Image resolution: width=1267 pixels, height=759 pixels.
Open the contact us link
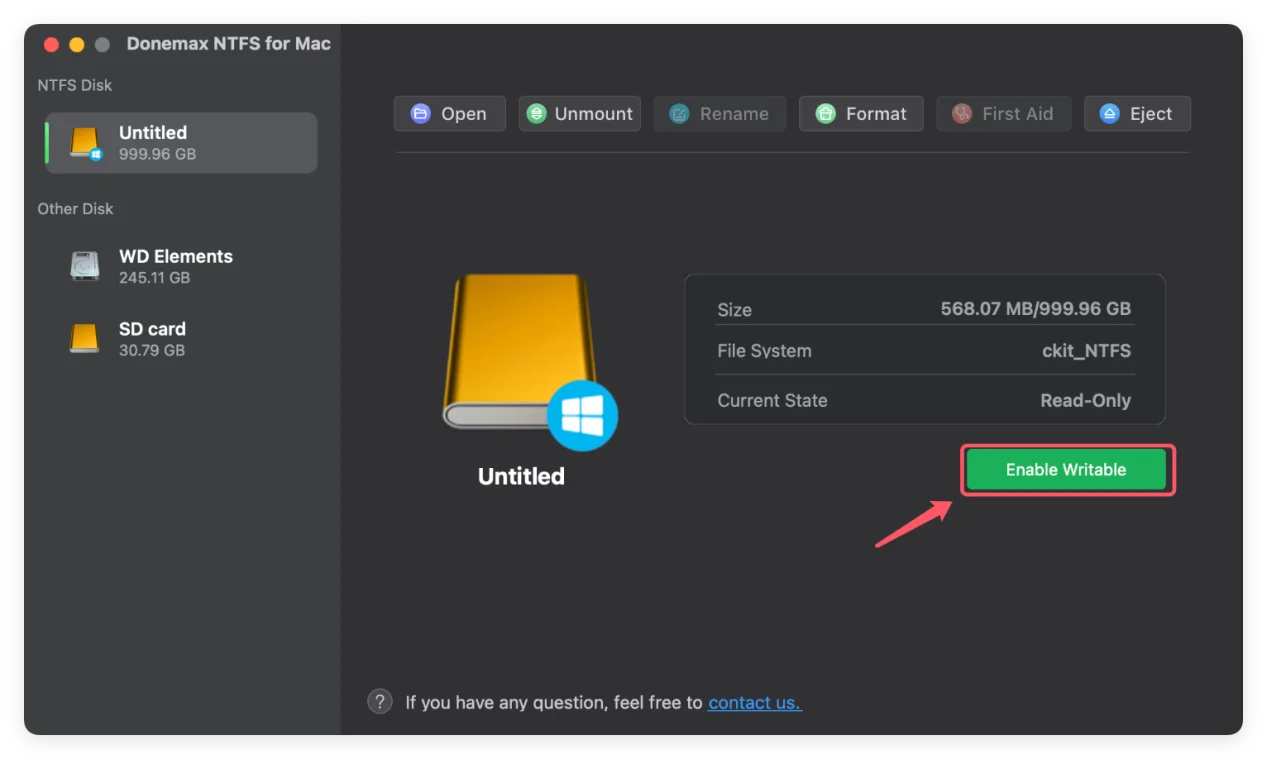(755, 703)
